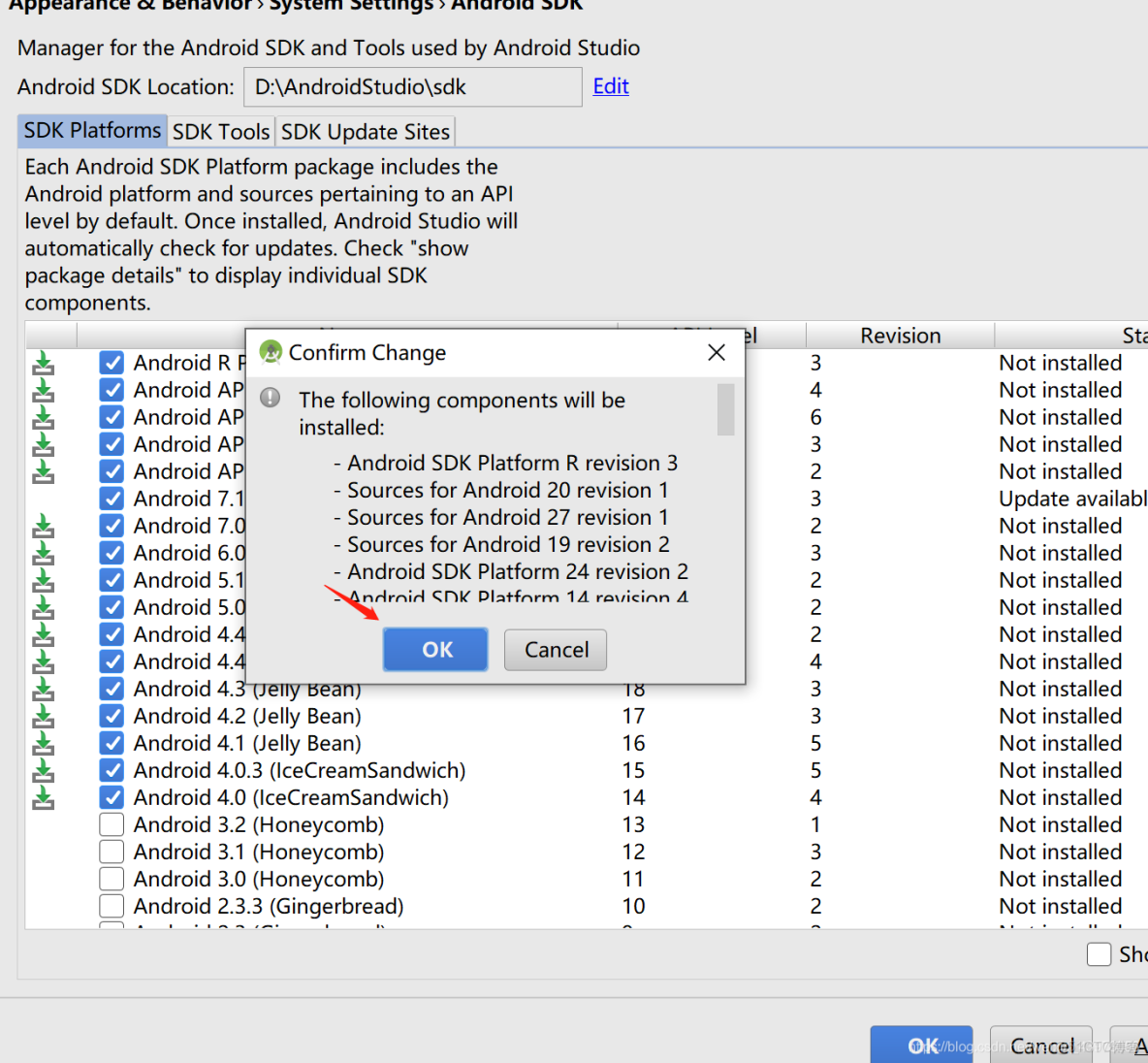Click the Revision column header
Viewport: 1148px width, 1063px height.
coord(901,336)
